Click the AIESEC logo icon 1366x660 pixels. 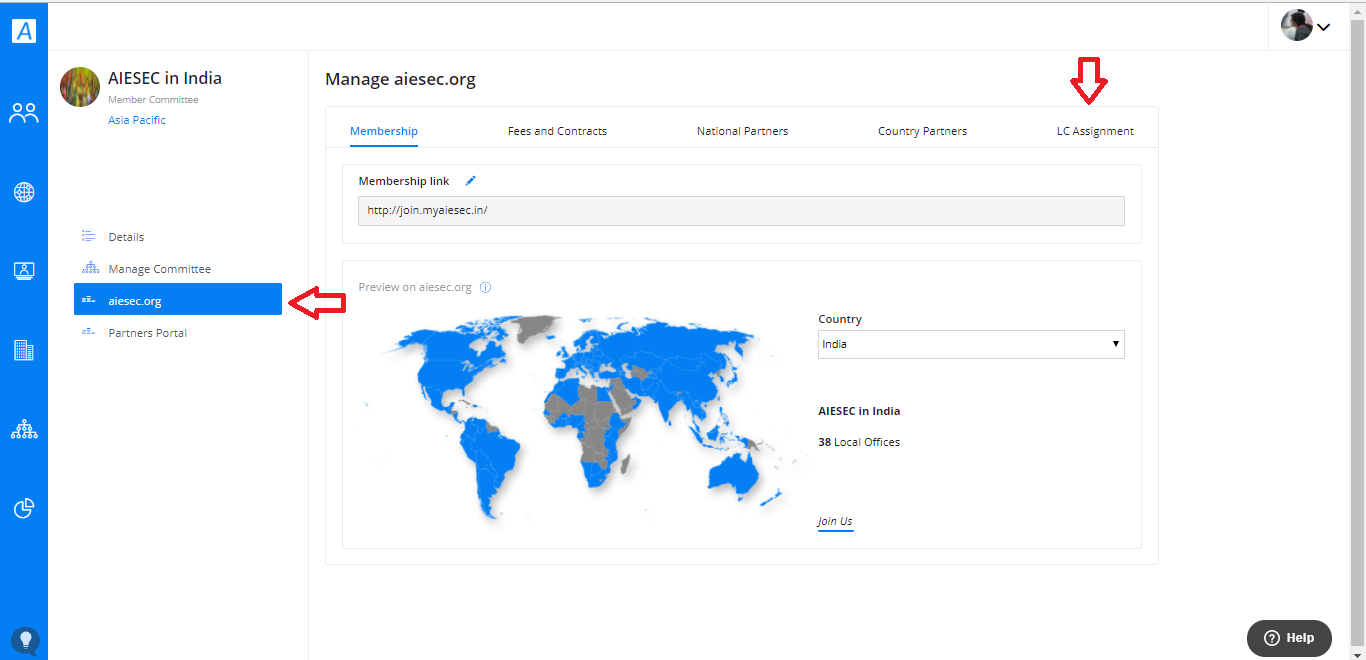(24, 31)
